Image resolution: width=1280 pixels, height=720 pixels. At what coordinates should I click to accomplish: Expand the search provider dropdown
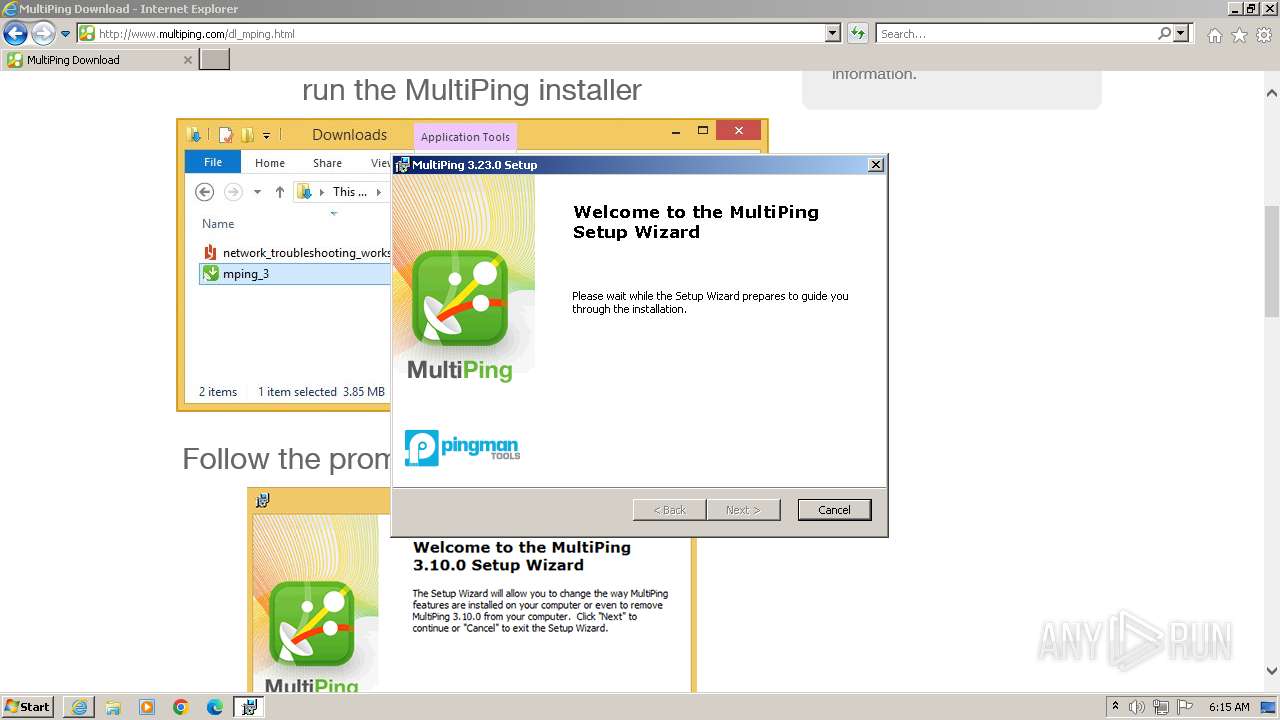1181,34
